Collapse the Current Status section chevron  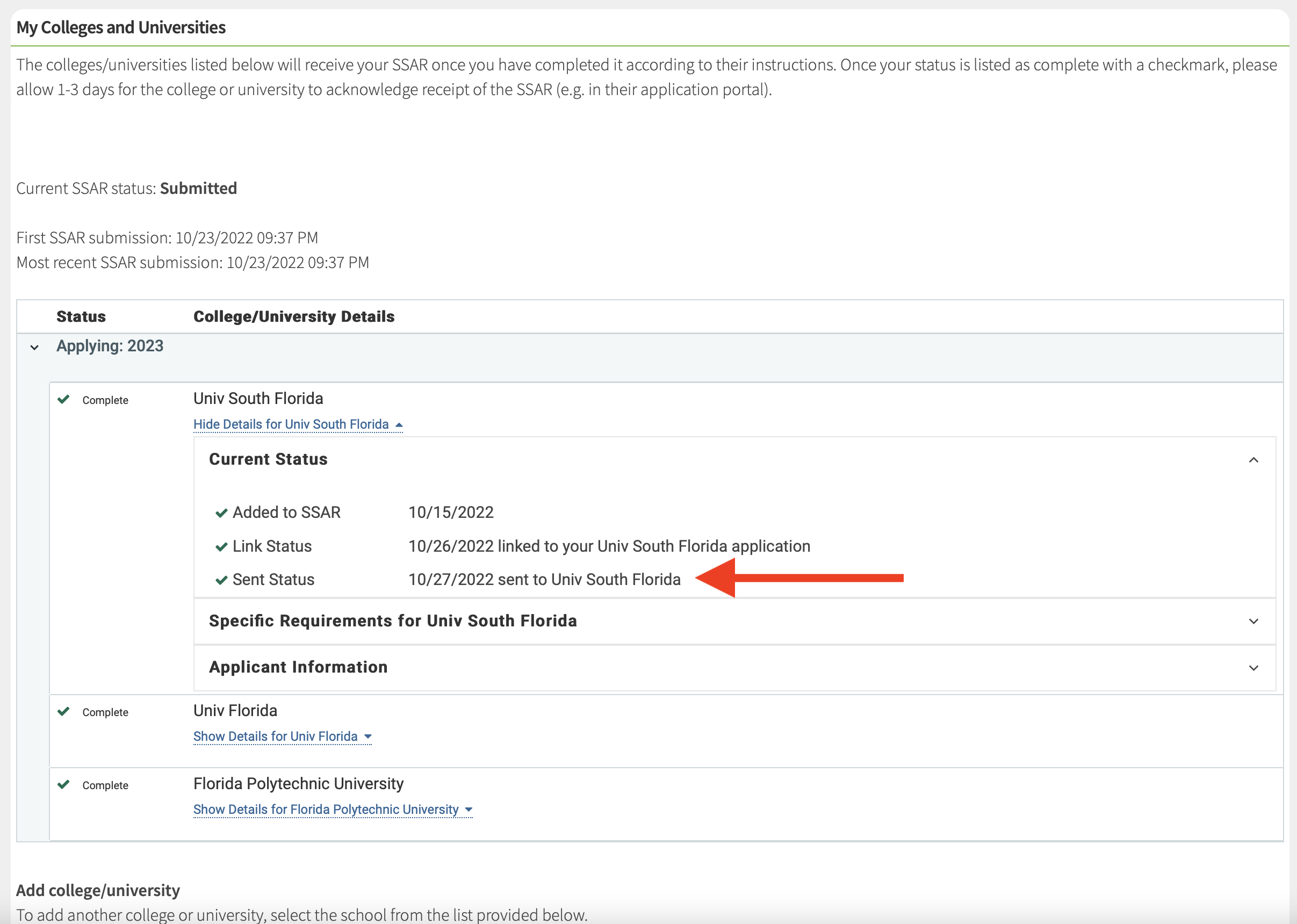point(1253,460)
